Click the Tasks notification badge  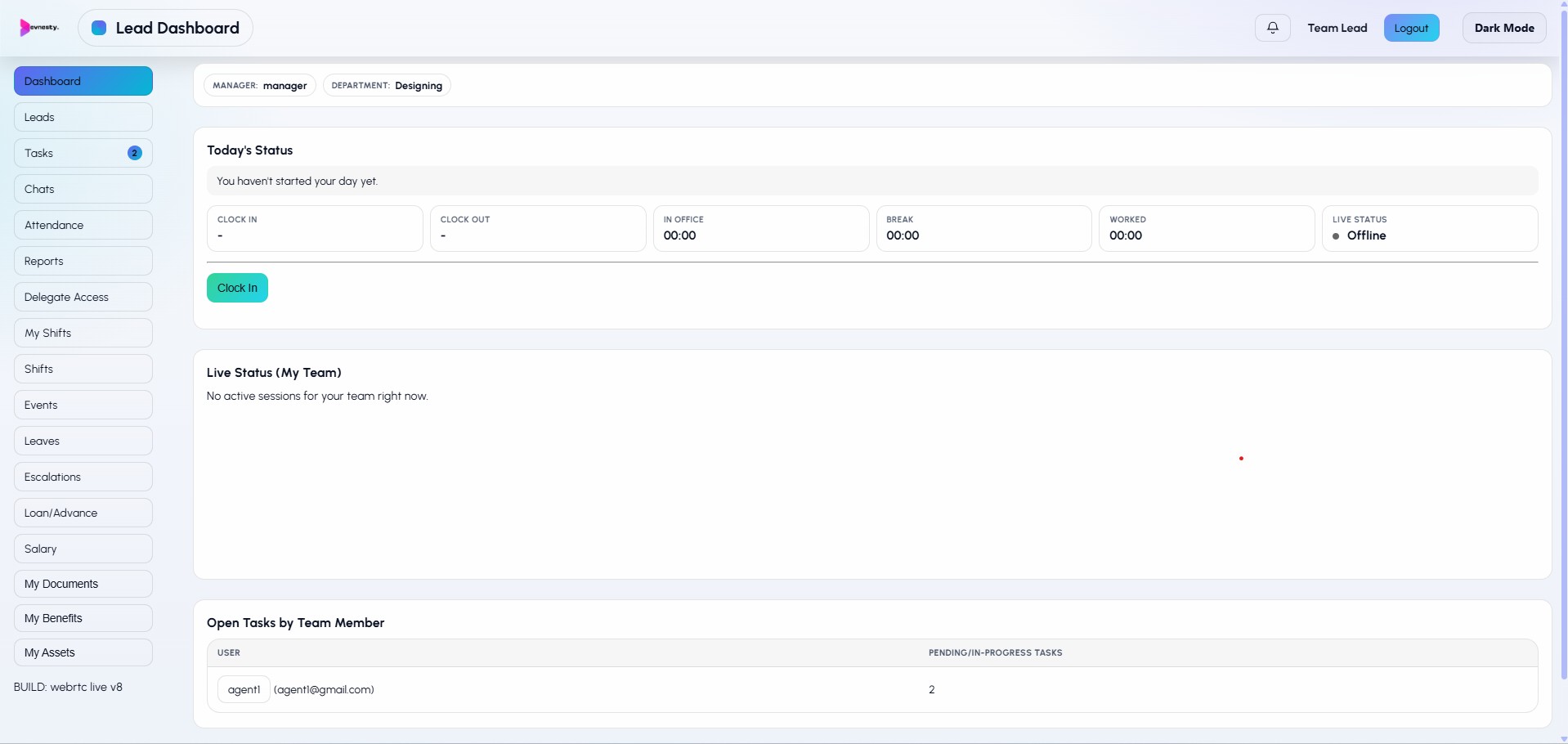click(x=135, y=153)
